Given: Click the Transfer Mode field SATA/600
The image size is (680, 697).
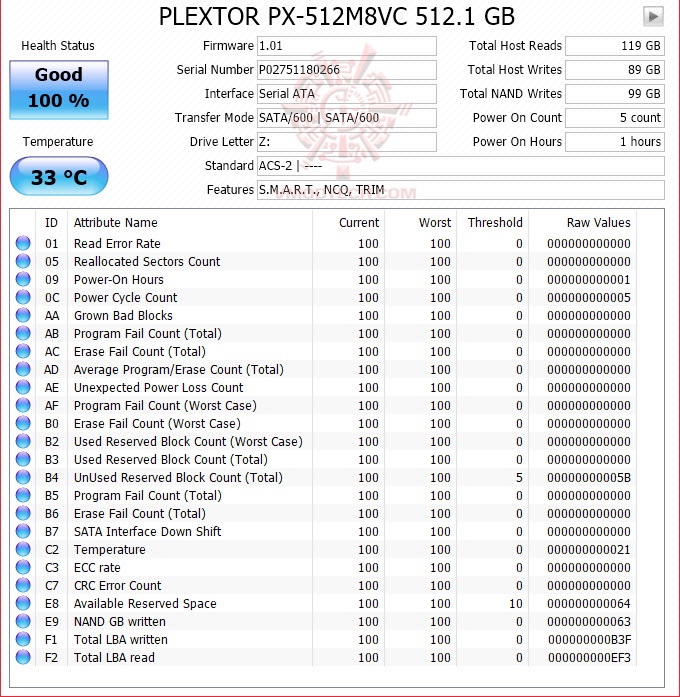Looking at the screenshot, I should pos(347,118).
